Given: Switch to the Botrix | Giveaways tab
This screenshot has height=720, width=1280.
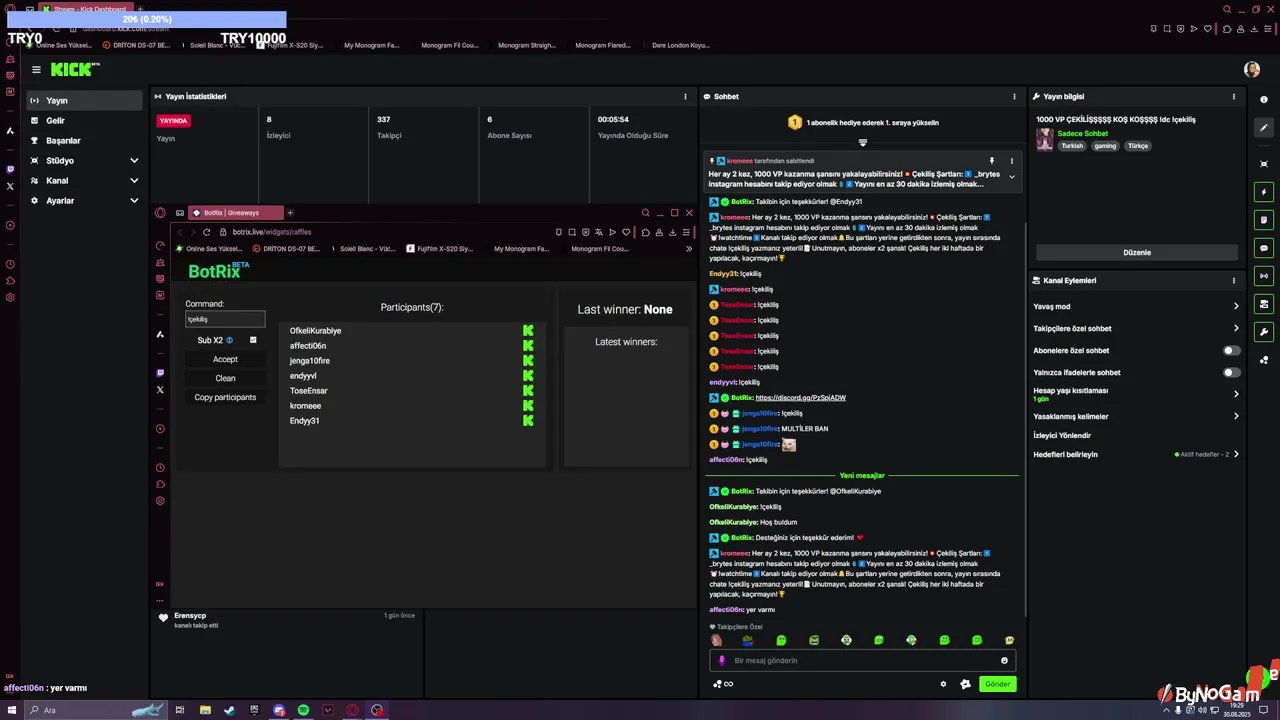Looking at the screenshot, I should click(236, 213).
